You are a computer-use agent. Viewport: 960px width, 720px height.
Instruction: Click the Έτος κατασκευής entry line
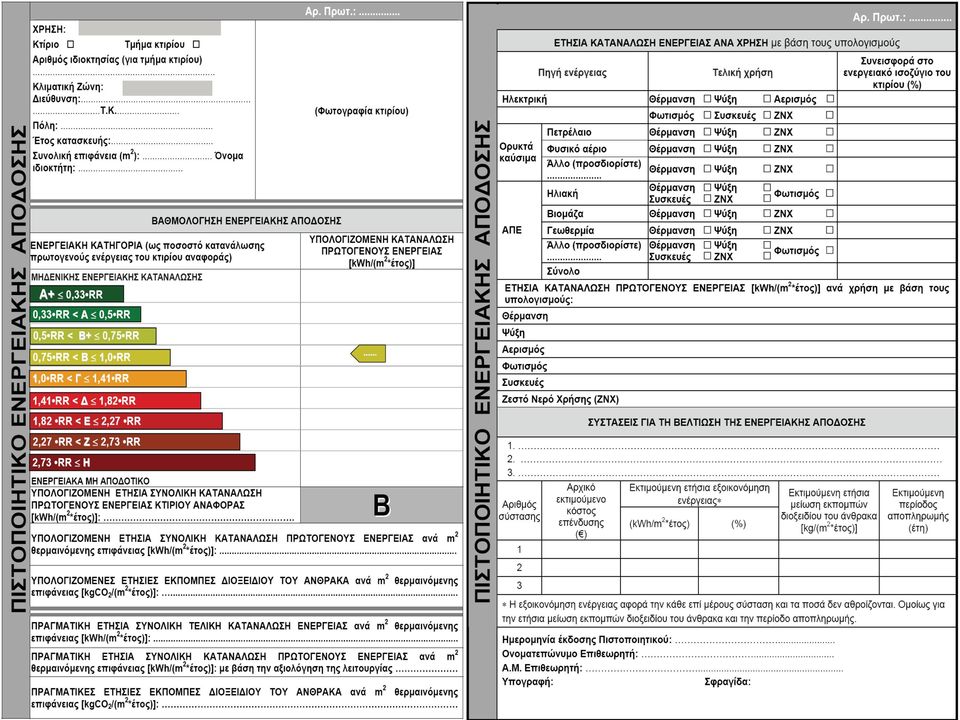pos(162,141)
